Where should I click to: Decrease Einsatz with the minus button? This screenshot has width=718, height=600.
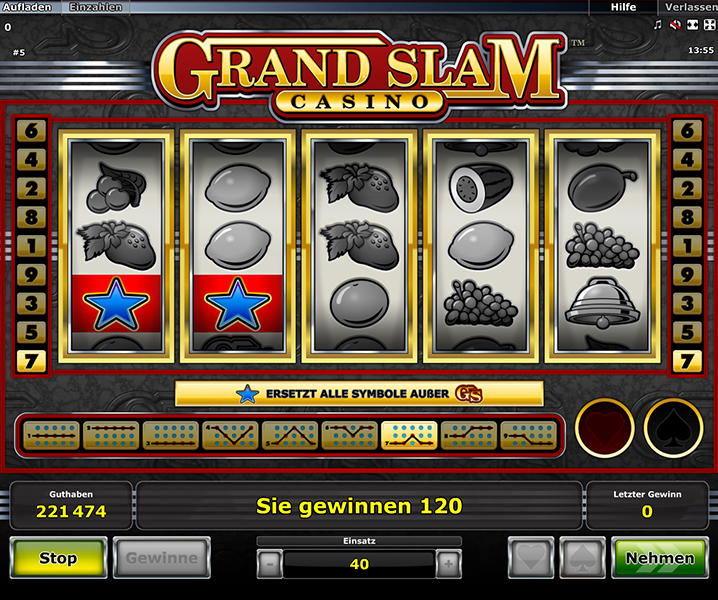click(270, 564)
